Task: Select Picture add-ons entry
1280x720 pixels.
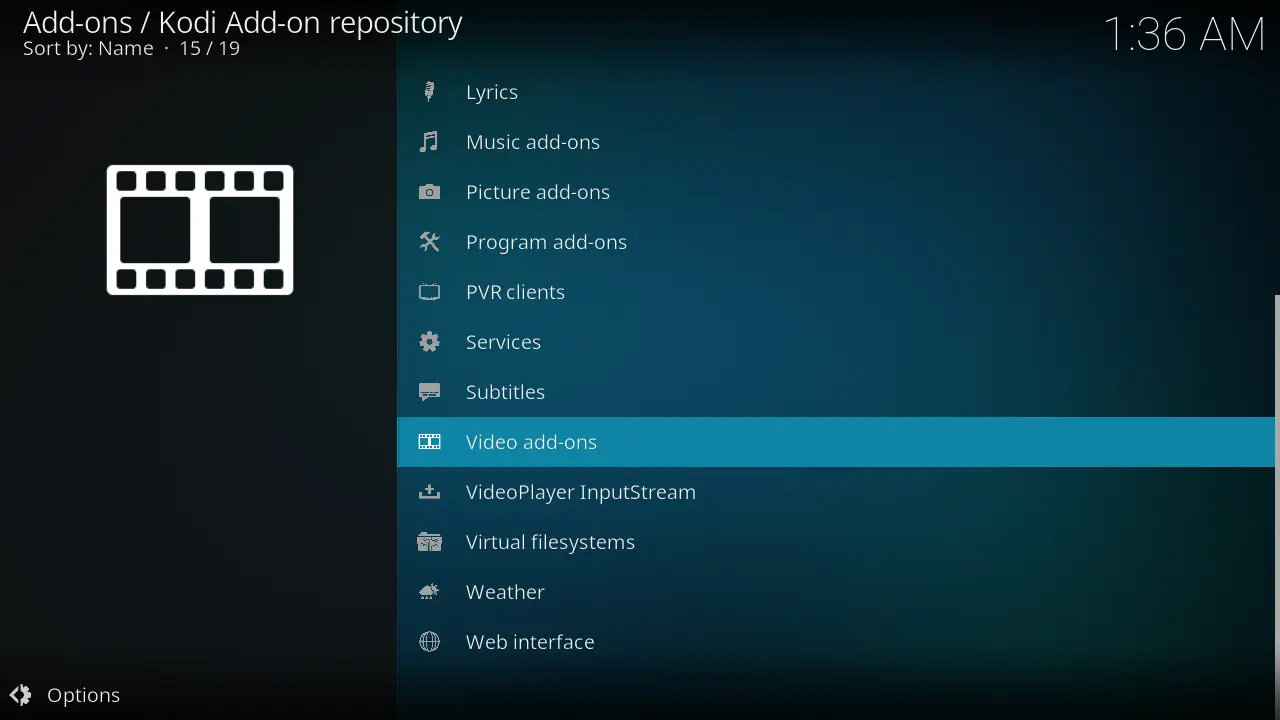Action: coord(838,192)
